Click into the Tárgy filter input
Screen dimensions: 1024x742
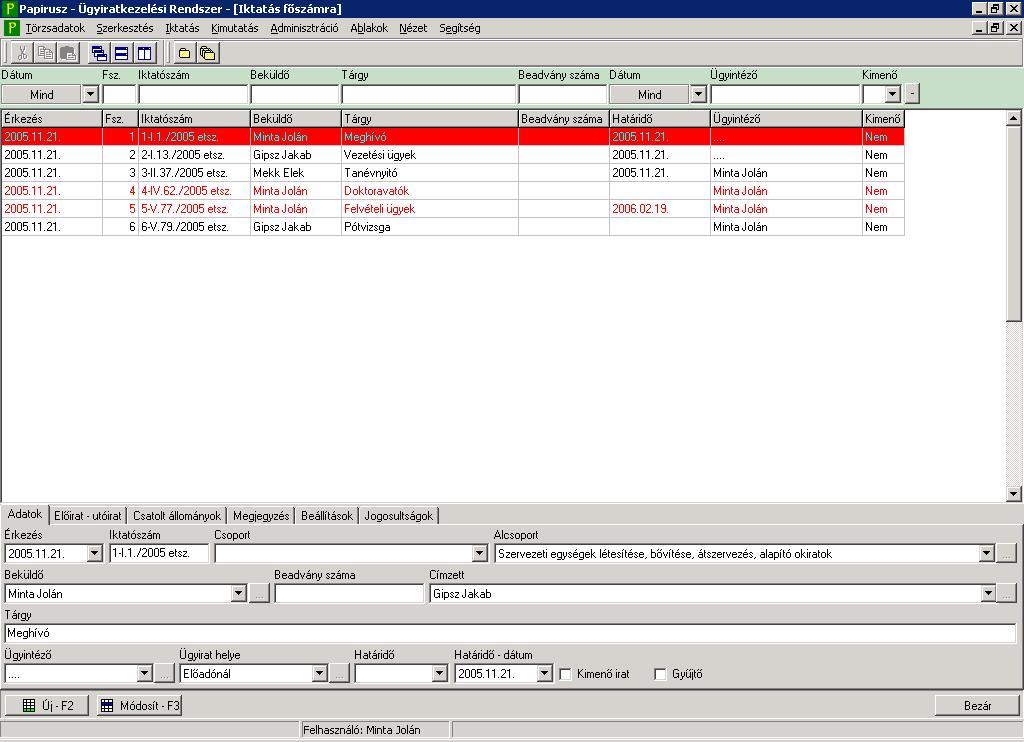point(428,95)
